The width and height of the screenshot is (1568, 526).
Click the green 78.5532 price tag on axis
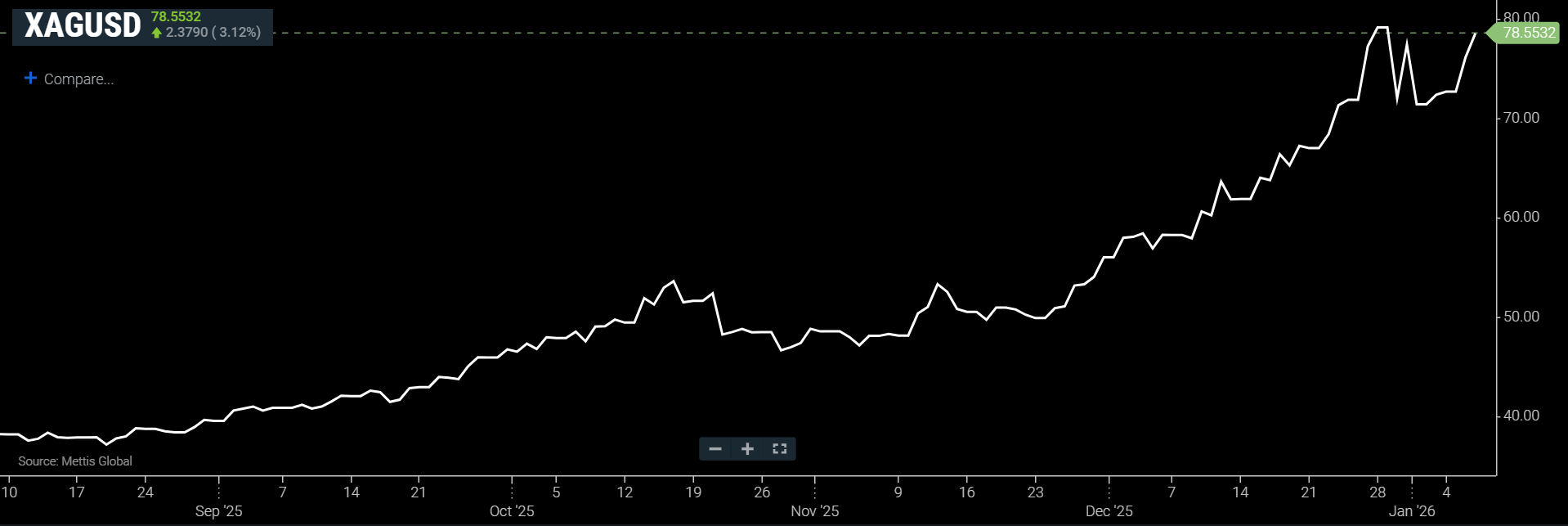pos(1528,33)
